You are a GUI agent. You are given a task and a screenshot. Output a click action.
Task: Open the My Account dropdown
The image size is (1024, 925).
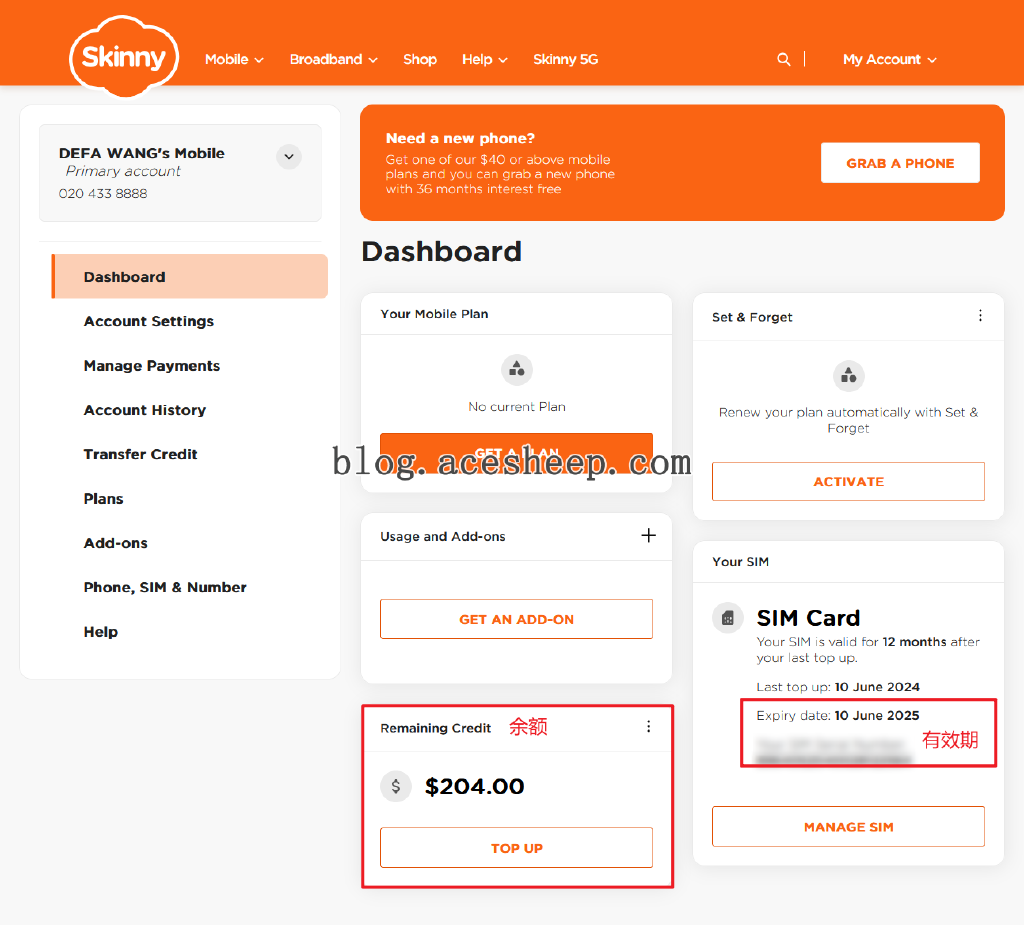889,59
